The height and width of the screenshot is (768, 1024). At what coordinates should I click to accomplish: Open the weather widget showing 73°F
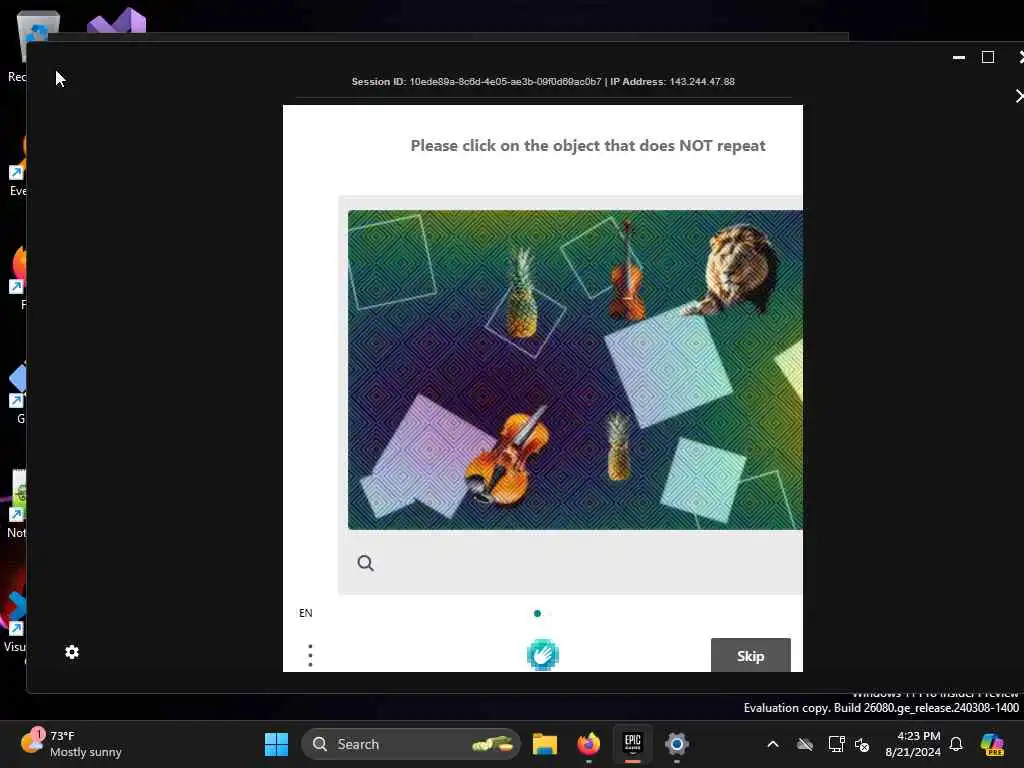[71, 743]
